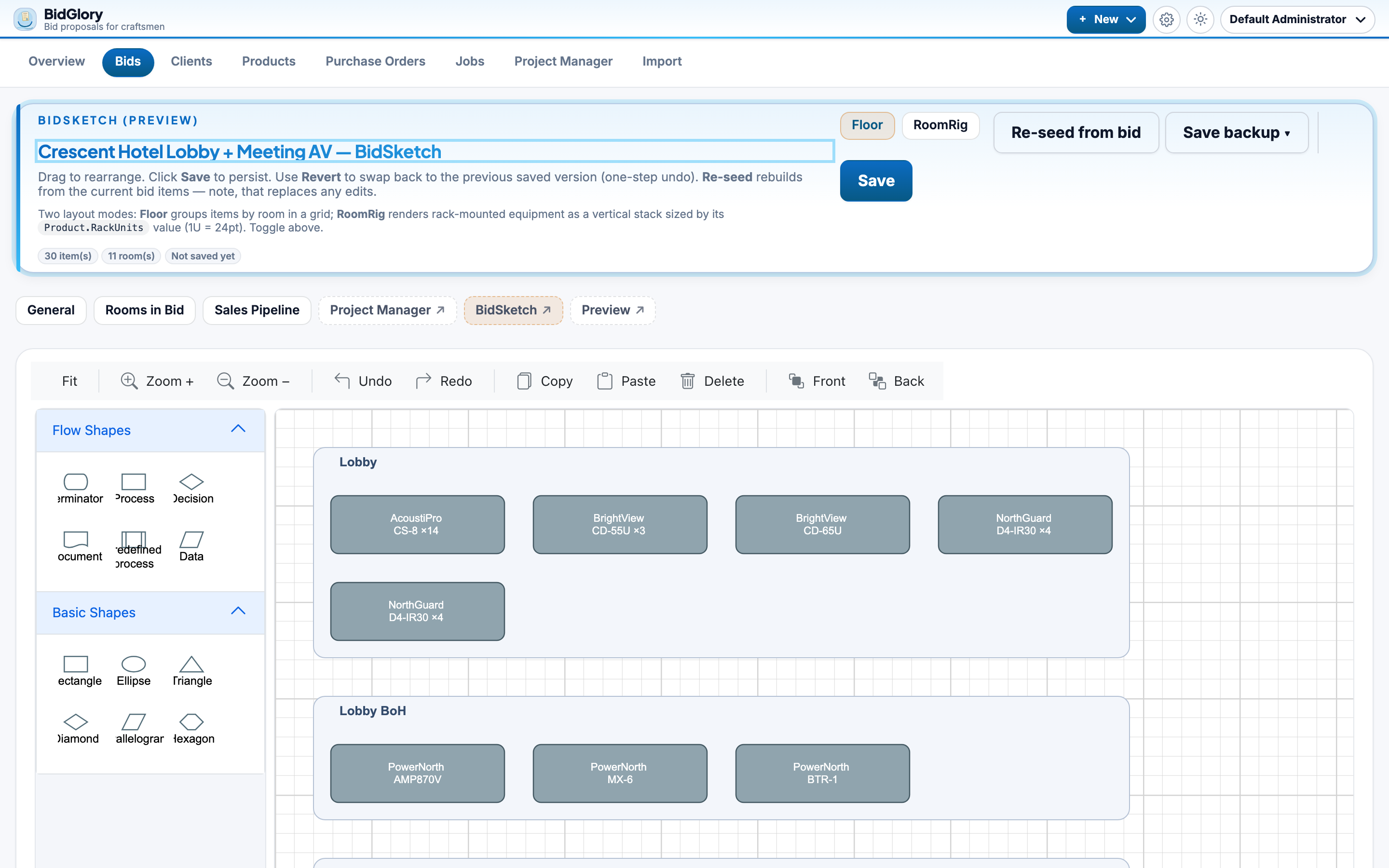Zoom in on the canvas
The width and height of the screenshot is (1389, 868).
click(157, 381)
